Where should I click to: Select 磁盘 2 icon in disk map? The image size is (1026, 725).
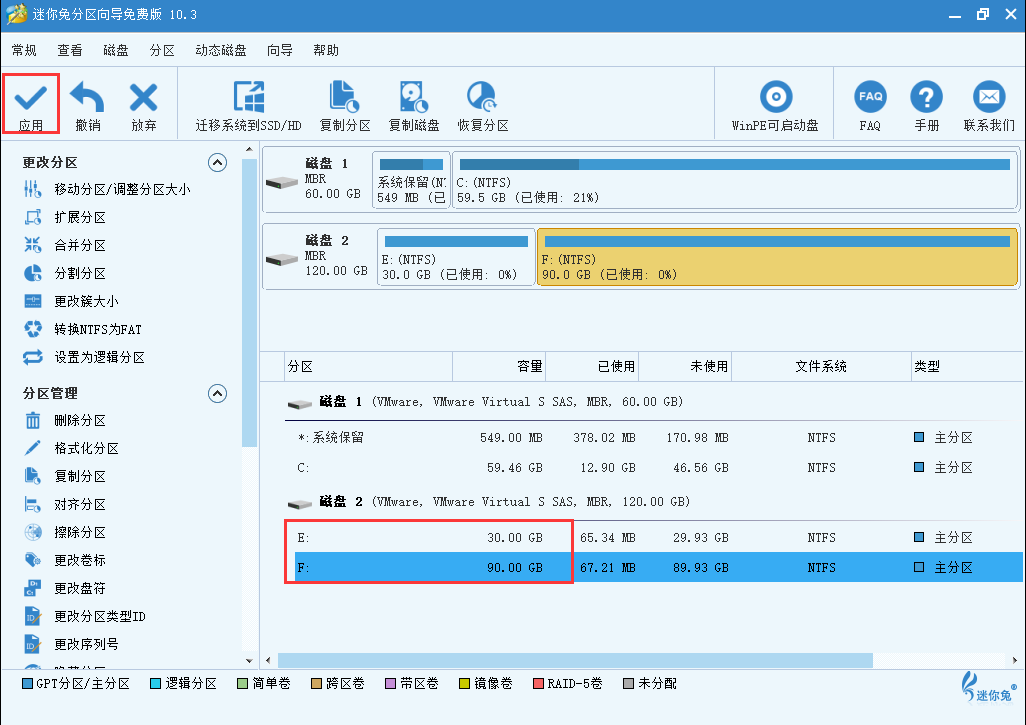[282, 260]
